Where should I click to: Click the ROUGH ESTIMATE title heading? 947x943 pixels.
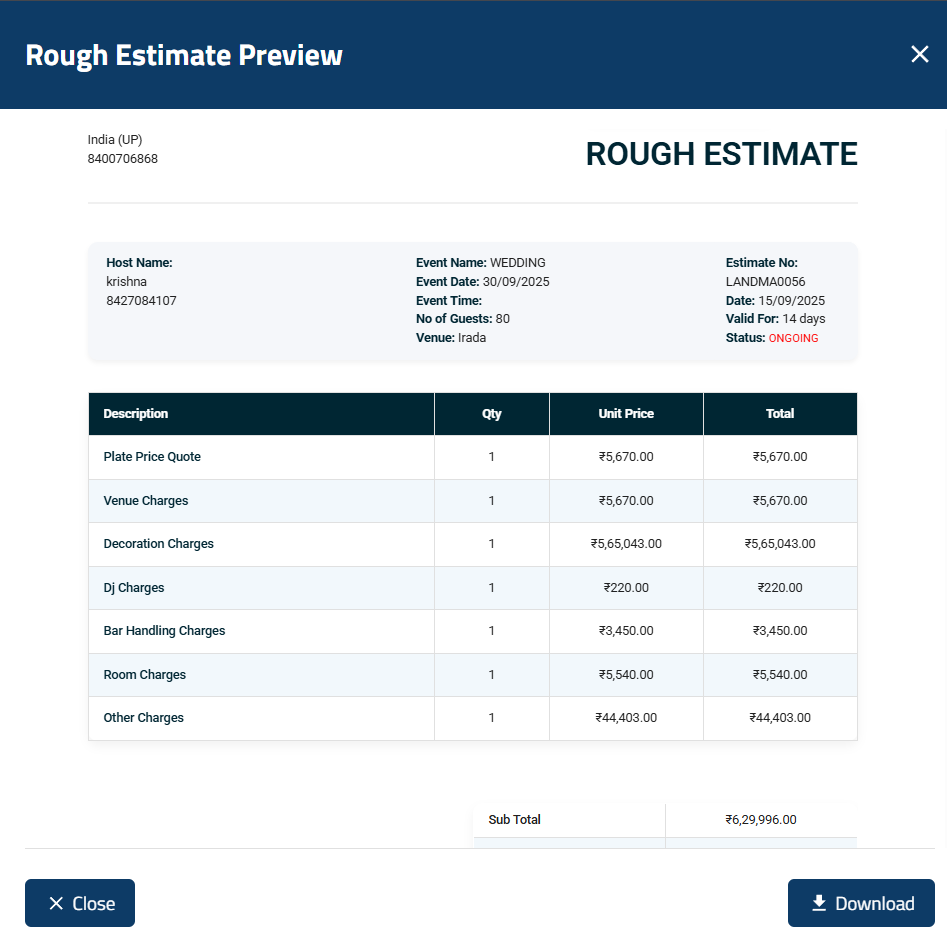tap(721, 154)
